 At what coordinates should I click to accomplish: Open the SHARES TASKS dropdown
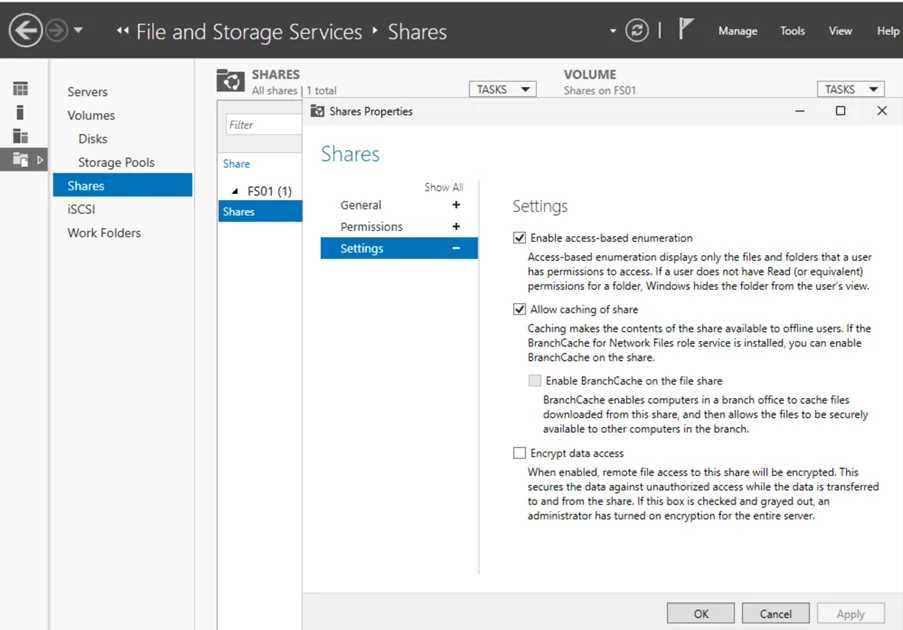click(502, 89)
